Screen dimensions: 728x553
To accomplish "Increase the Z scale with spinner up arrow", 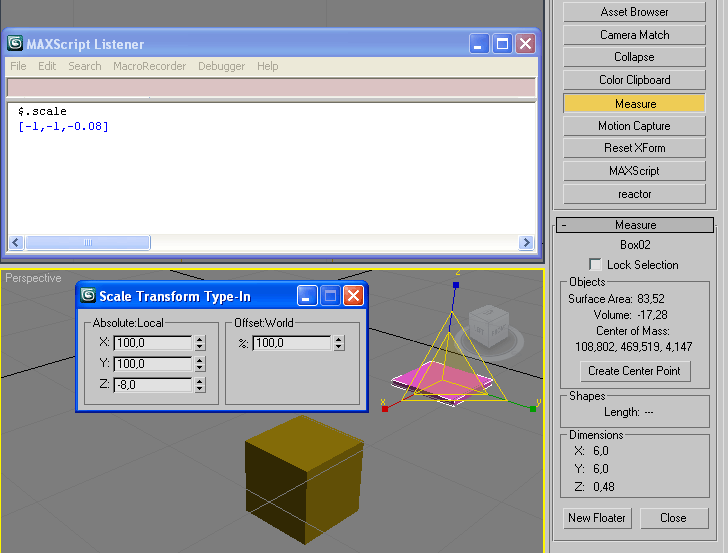I will [x=200, y=381].
